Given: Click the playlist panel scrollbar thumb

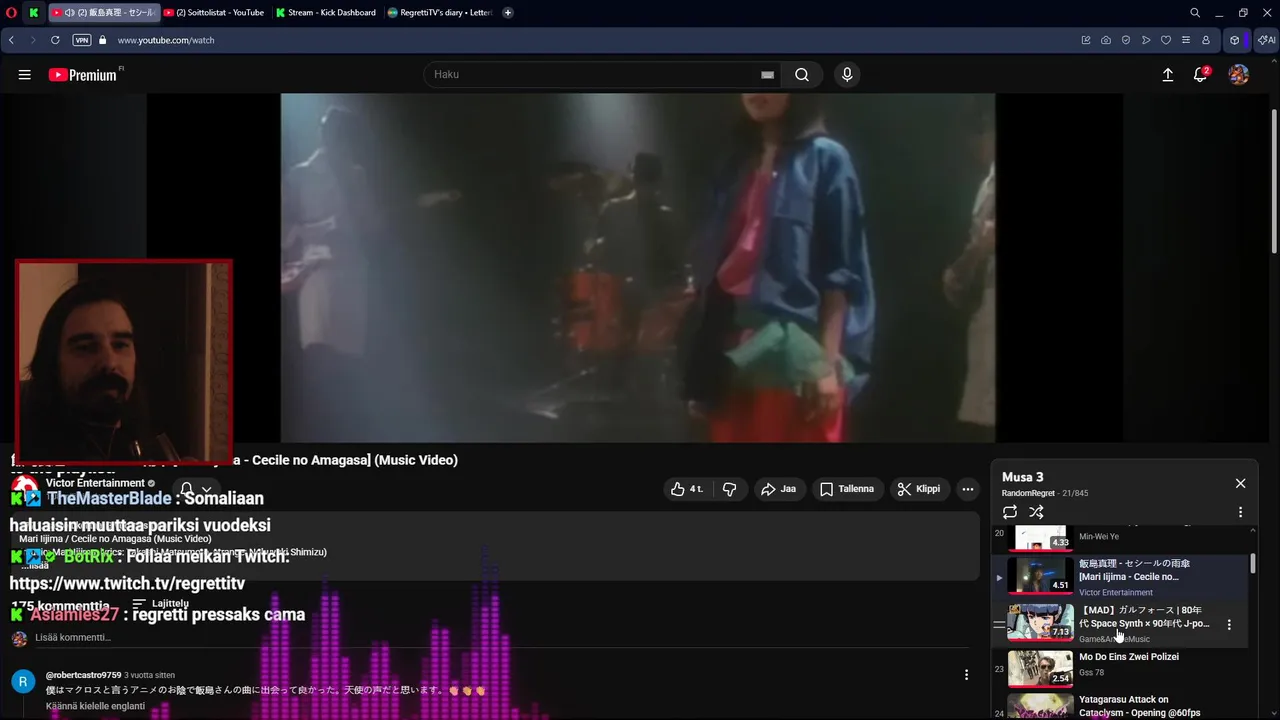Looking at the screenshot, I should pos(1252,563).
